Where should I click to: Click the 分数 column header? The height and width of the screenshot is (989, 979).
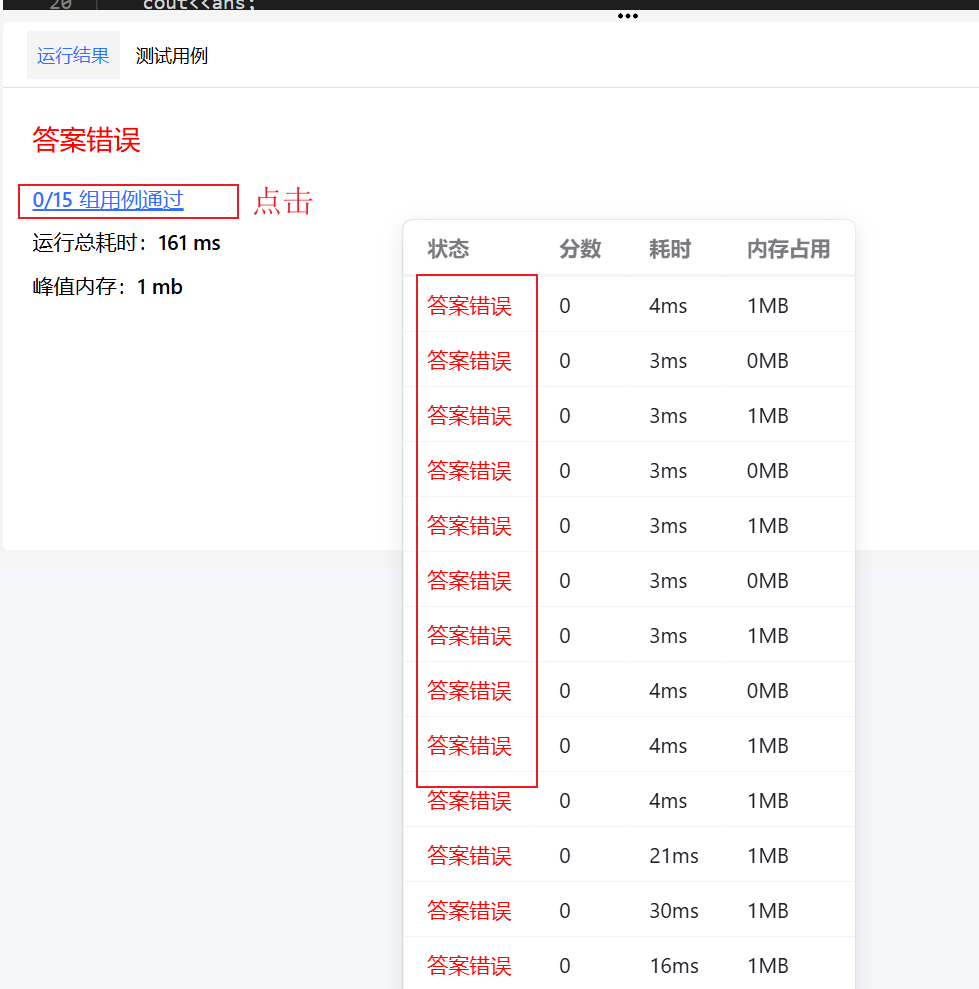(580, 249)
